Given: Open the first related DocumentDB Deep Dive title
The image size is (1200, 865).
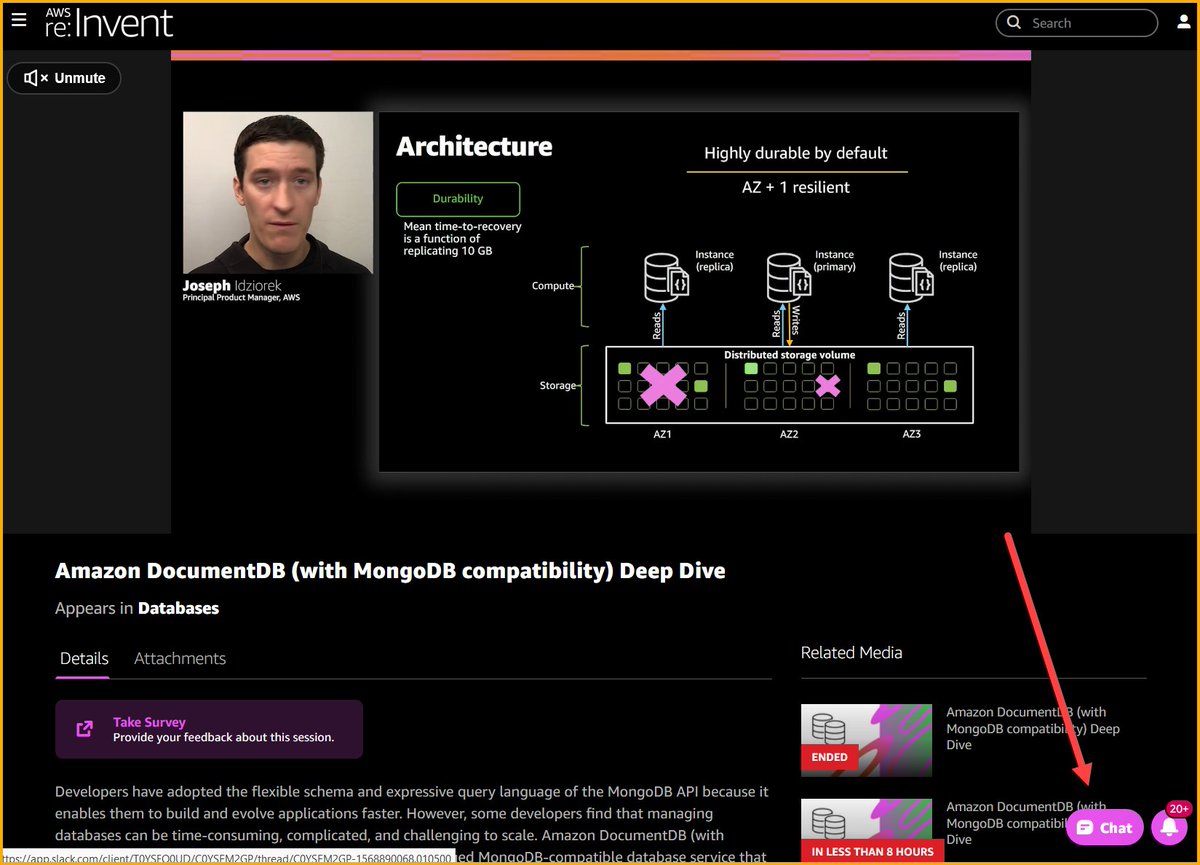Looking at the screenshot, I should click(x=1033, y=728).
